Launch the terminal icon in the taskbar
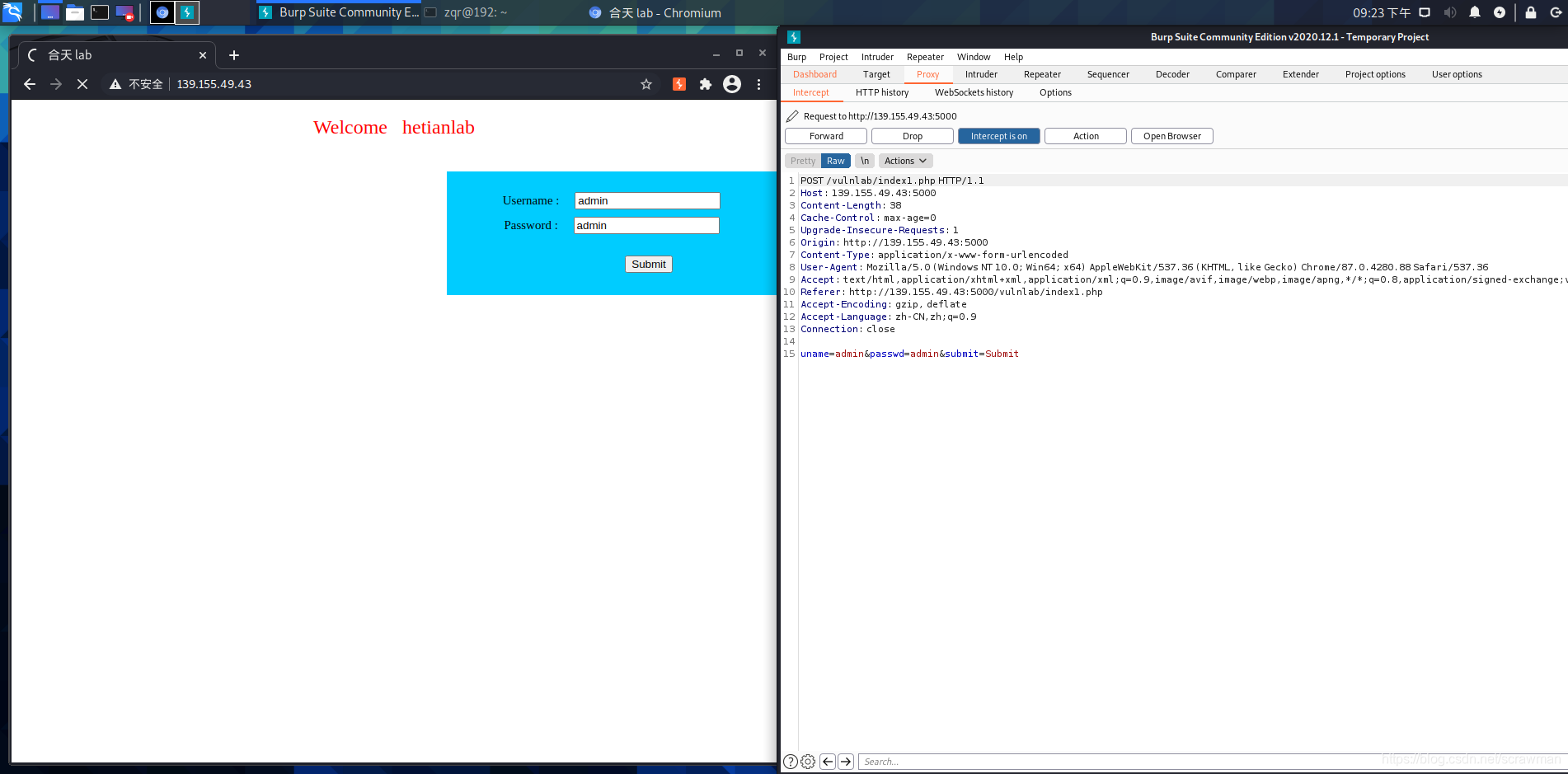 click(100, 12)
